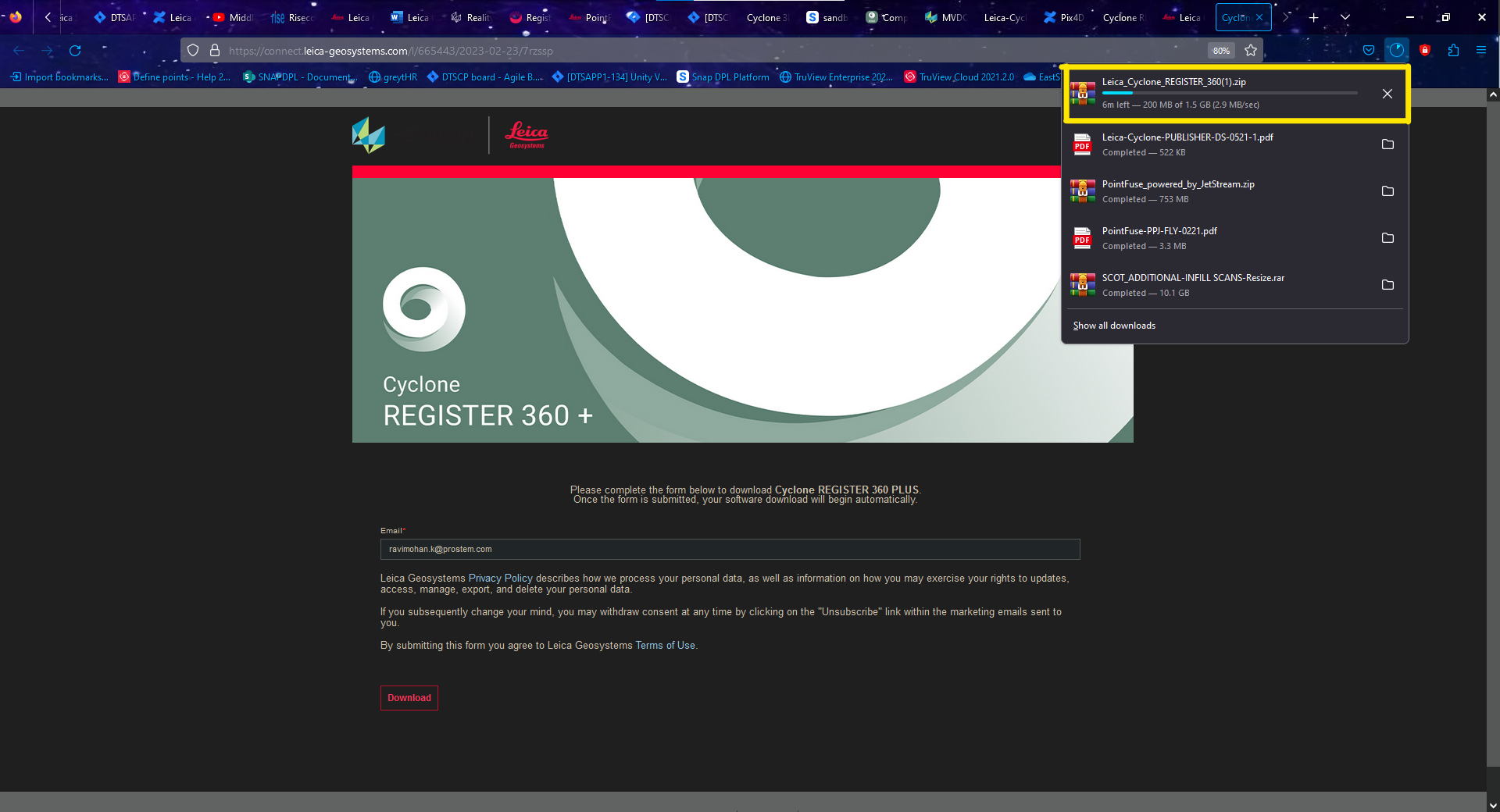This screenshot has width=1500, height=812.
Task: Toggle the downloads panel toolbar button
Action: (1397, 51)
